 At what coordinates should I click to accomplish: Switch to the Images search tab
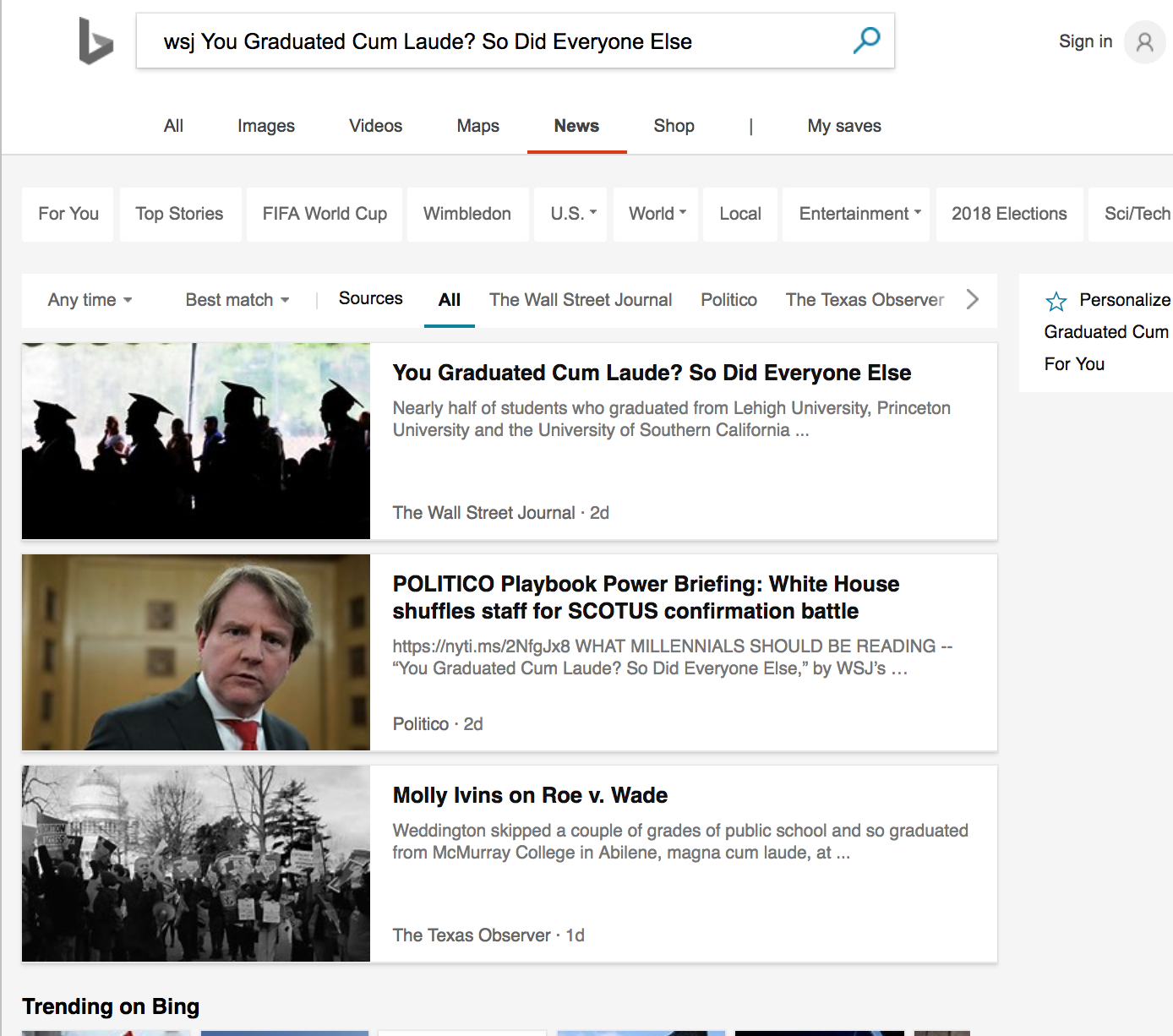pos(265,126)
